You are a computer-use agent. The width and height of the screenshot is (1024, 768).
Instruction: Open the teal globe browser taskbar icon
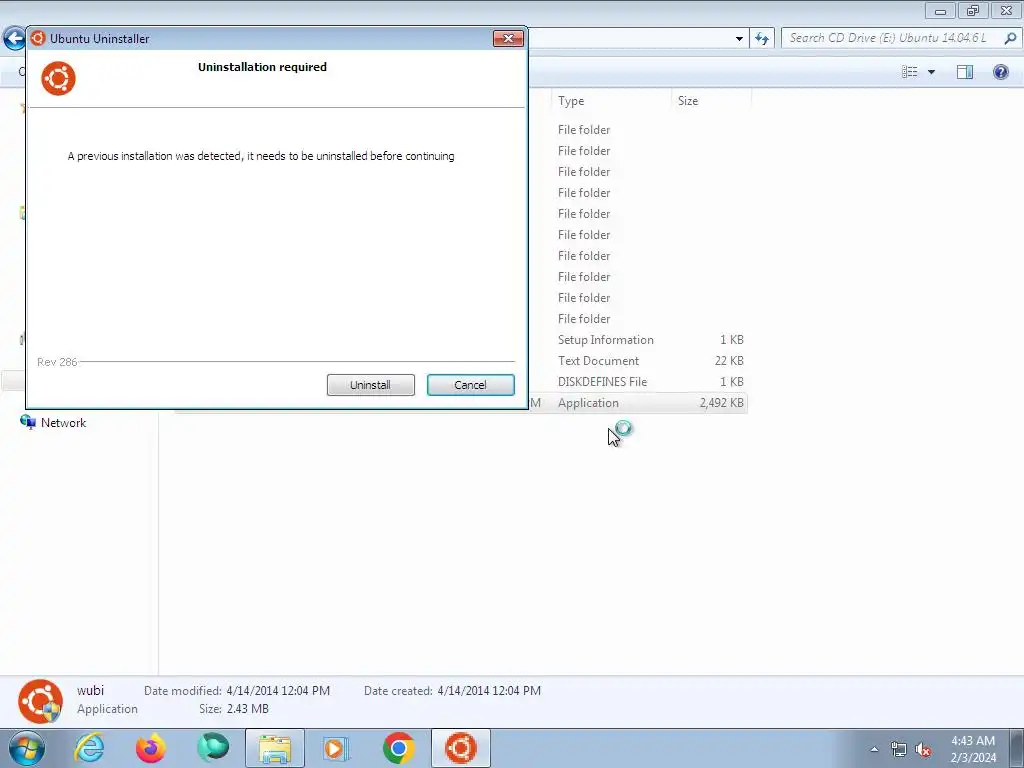pos(213,748)
